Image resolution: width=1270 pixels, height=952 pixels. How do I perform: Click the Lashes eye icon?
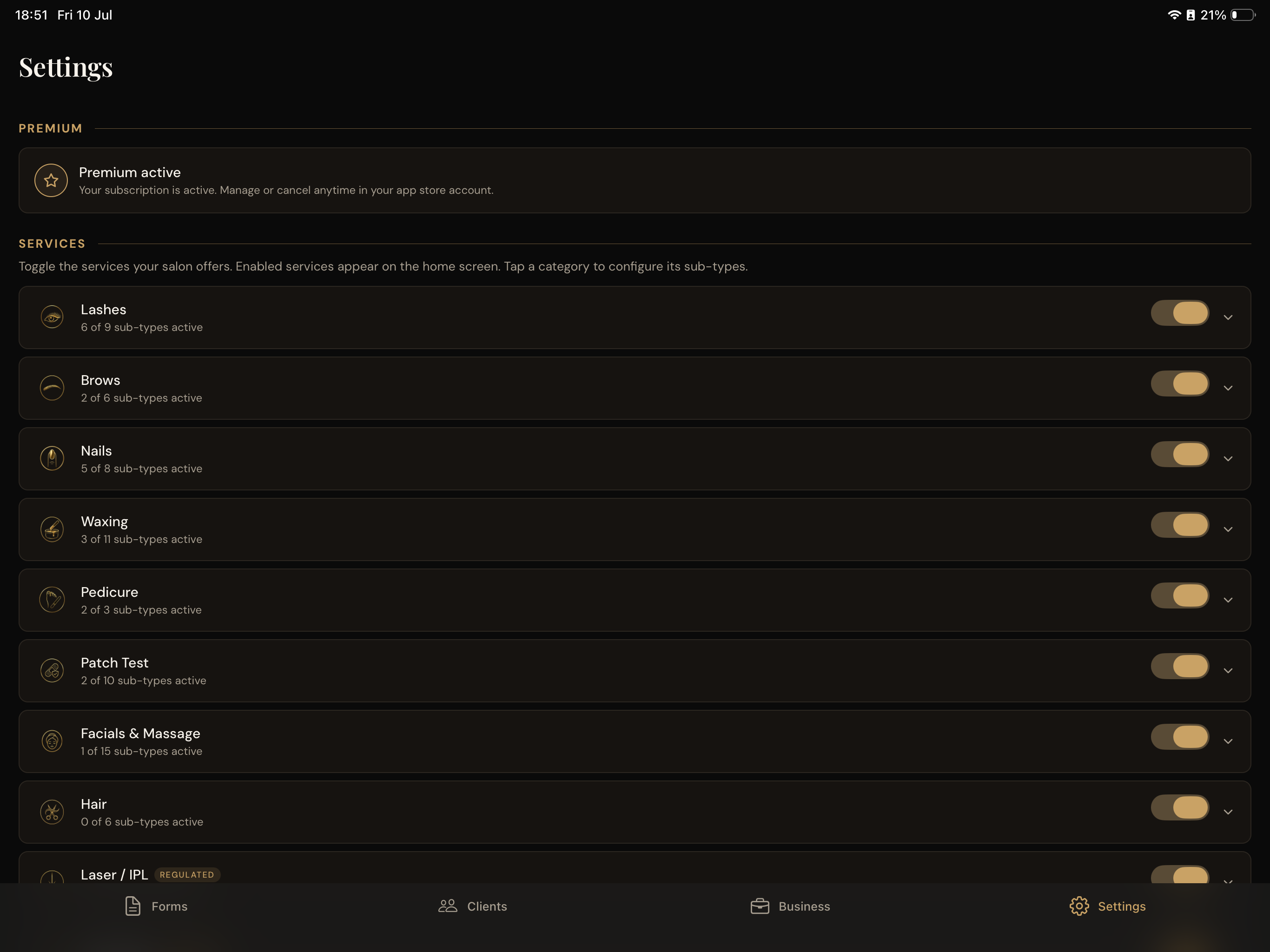(x=52, y=317)
